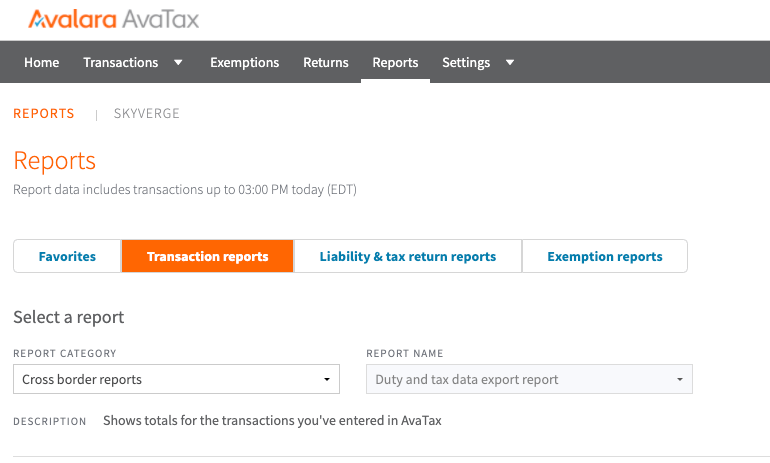Open the Report Category dropdown
This screenshot has width=770, height=463.
pyautogui.click(x=176, y=380)
